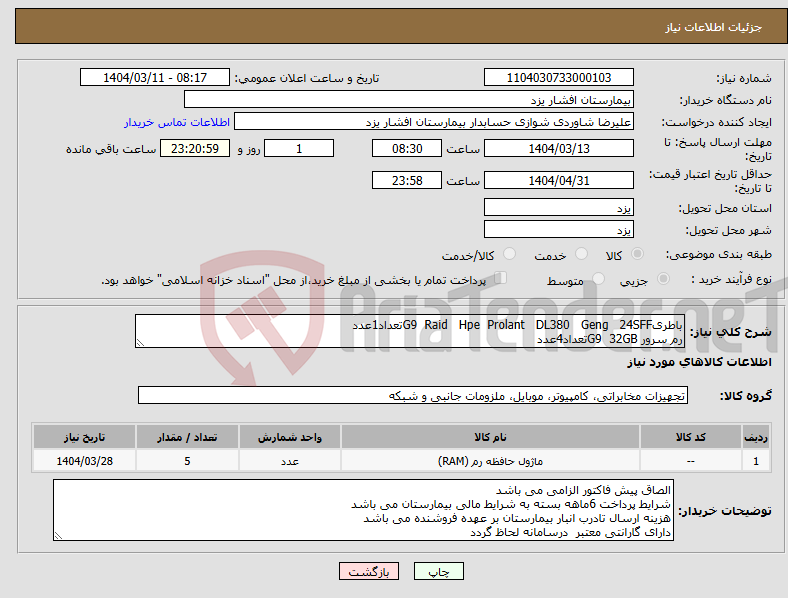Click the deadline time field 08:30

(407, 148)
